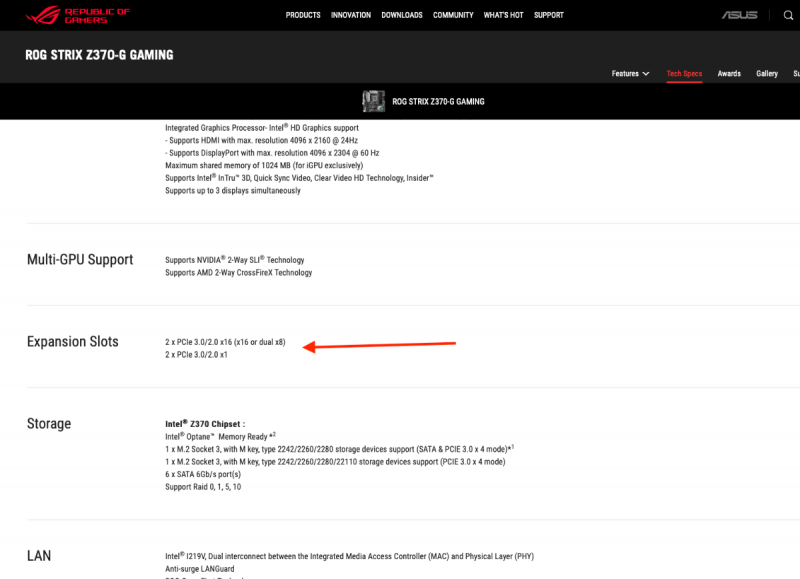Click 'Integrated Graphics Processor' line
The width and height of the screenshot is (800, 579).
click(x=262, y=128)
